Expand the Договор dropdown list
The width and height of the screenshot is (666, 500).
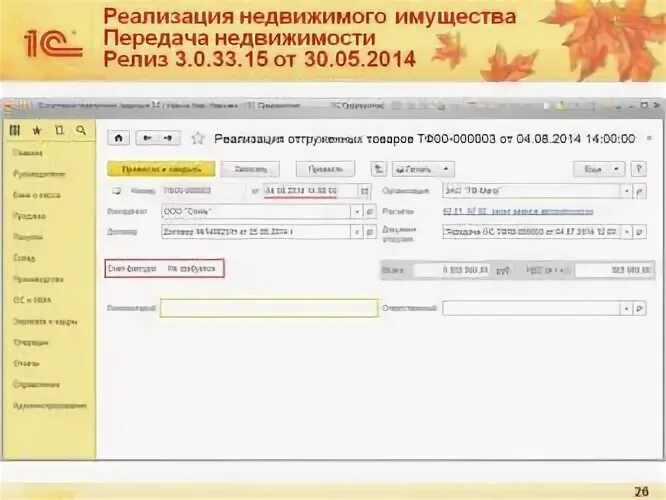357,232
